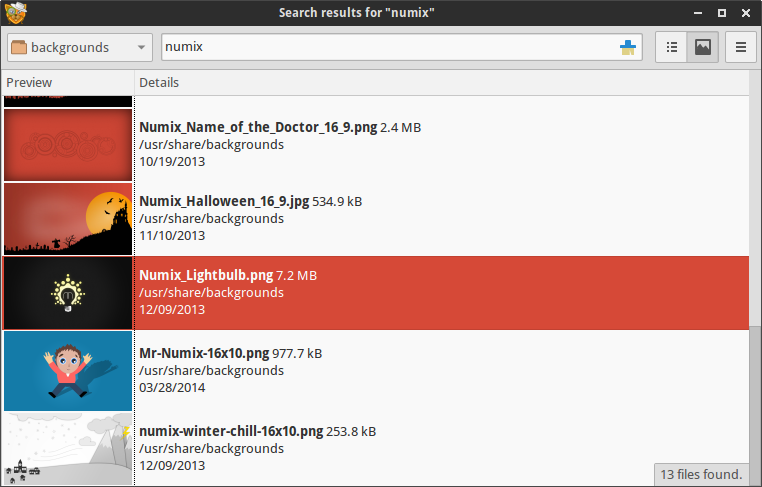This screenshot has width=762, height=487.
Task: Click the clear icon in search field
Action: click(x=628, y=47)
